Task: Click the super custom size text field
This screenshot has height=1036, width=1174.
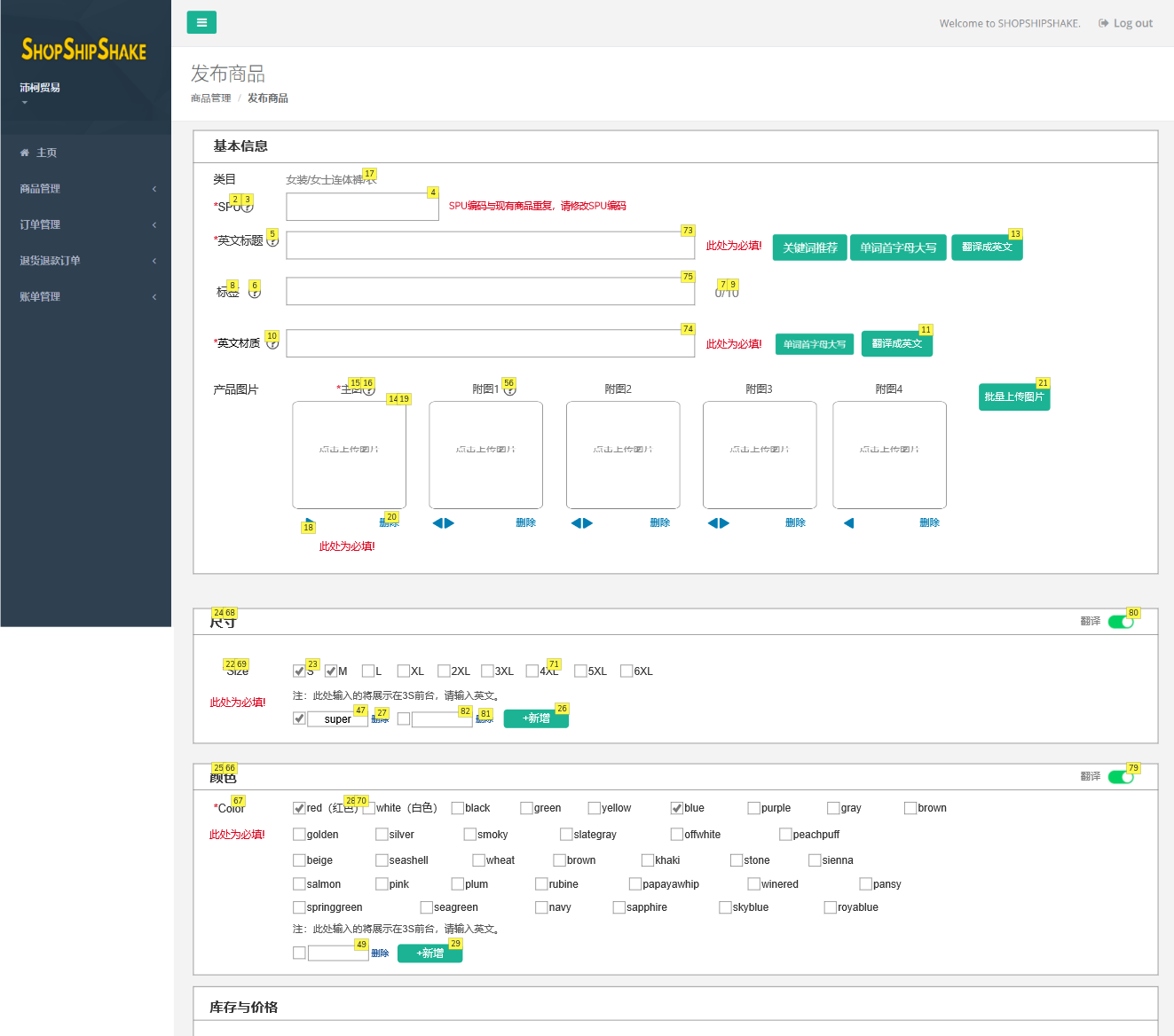Action: [337, 719]
